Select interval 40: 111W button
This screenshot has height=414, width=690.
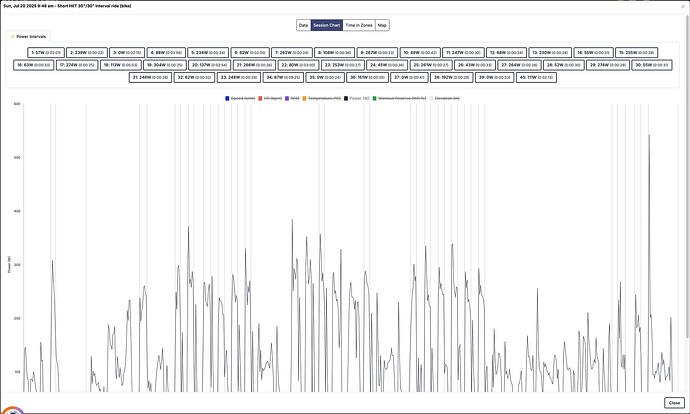(x=539, y=76)
